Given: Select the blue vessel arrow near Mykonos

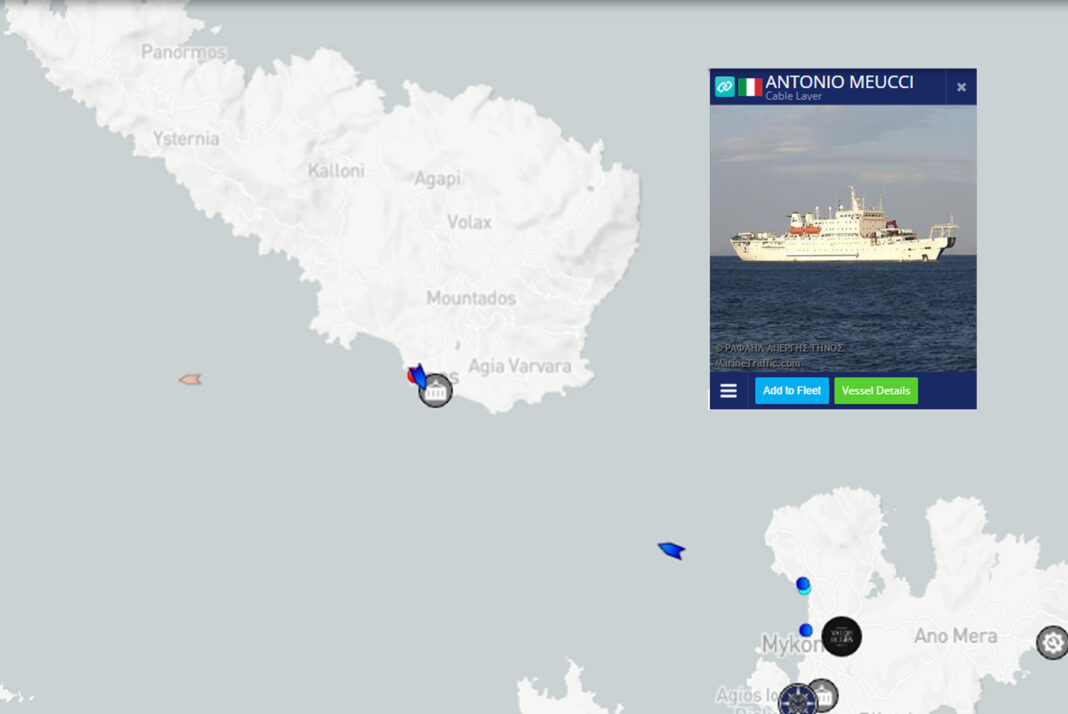Looking at the screenshot, I should click(672, 550).
